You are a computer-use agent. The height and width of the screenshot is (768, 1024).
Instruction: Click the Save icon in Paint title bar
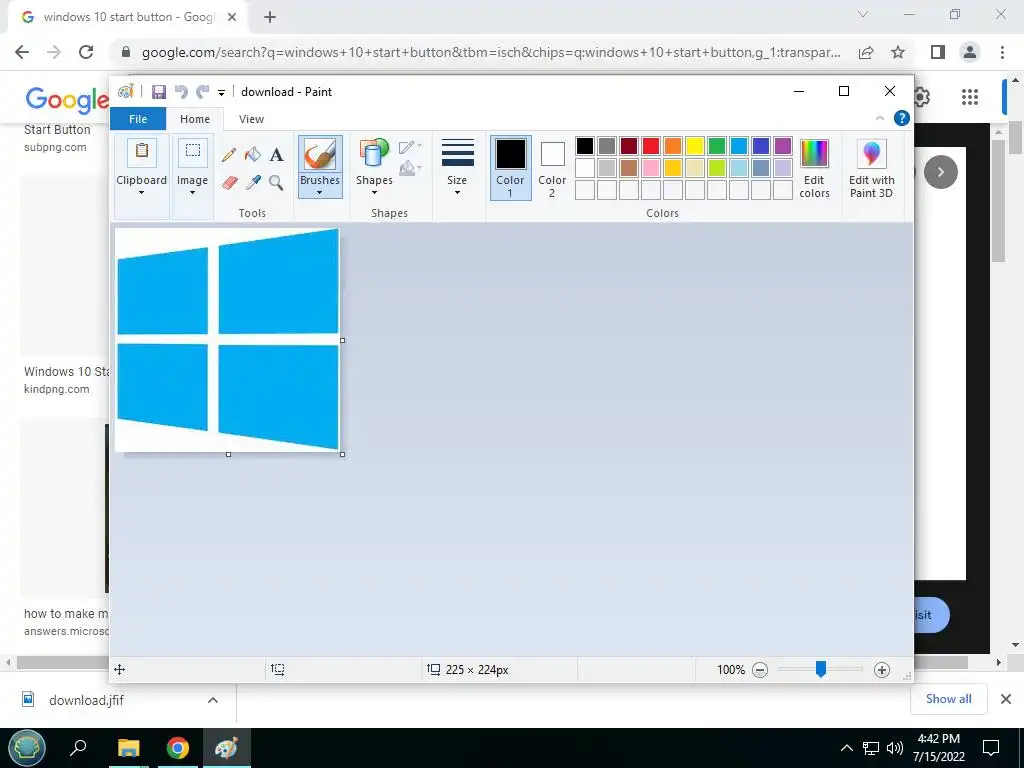159,92
